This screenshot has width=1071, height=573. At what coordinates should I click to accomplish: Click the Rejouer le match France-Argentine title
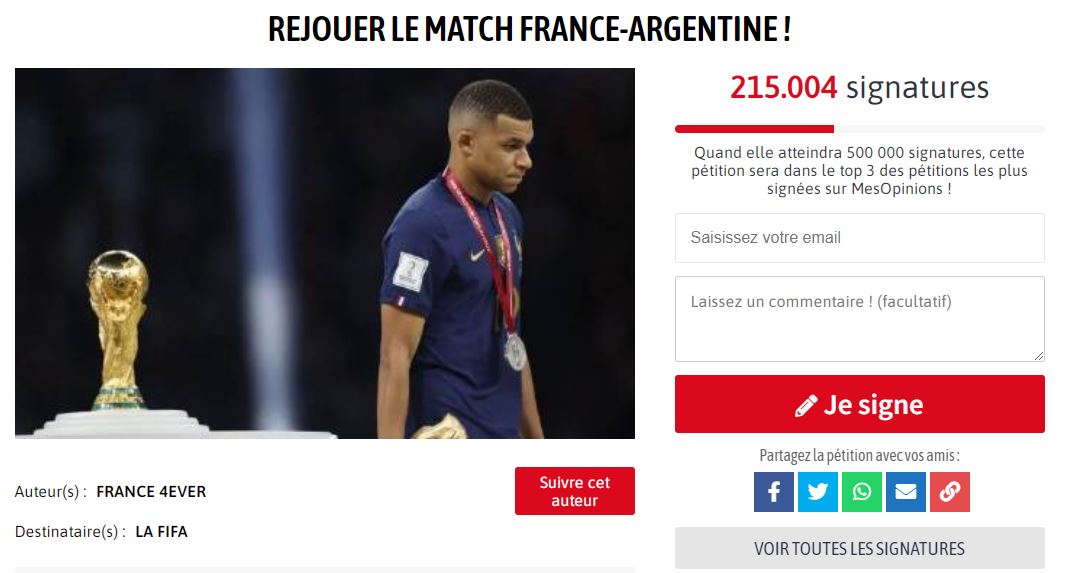(529, 29)
